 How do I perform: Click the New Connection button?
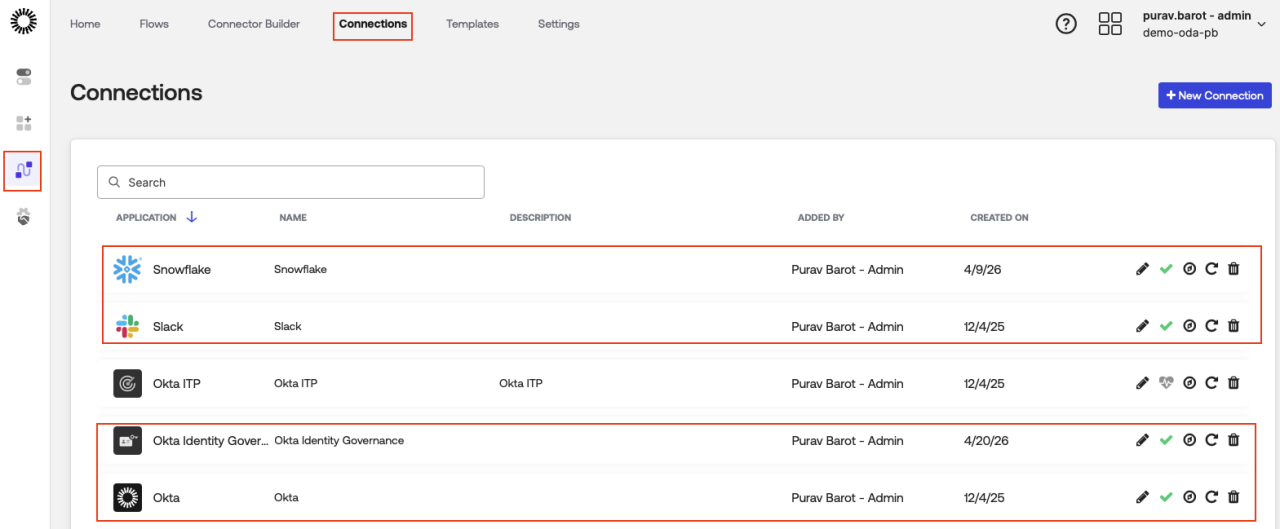tap(1215, 95)
